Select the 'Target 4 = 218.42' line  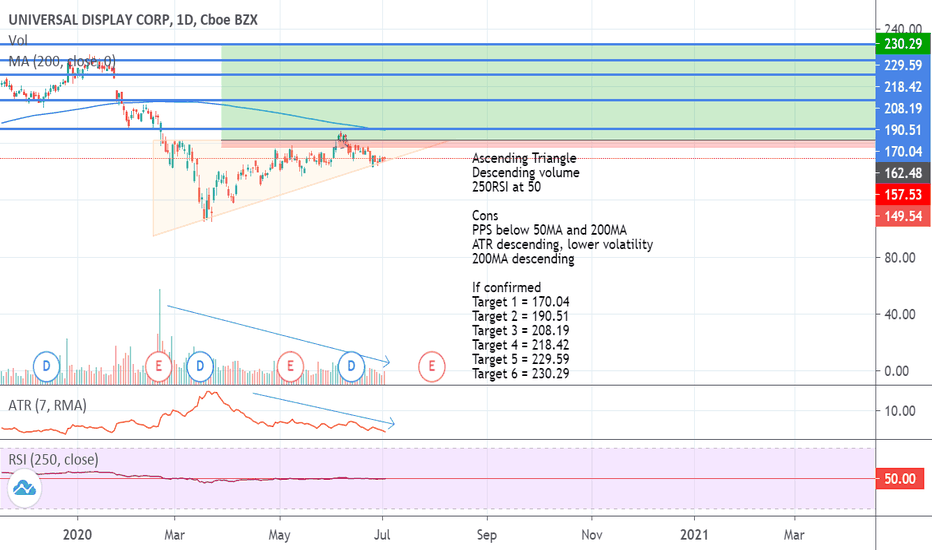pyautogui.click(x=521, y=345)
